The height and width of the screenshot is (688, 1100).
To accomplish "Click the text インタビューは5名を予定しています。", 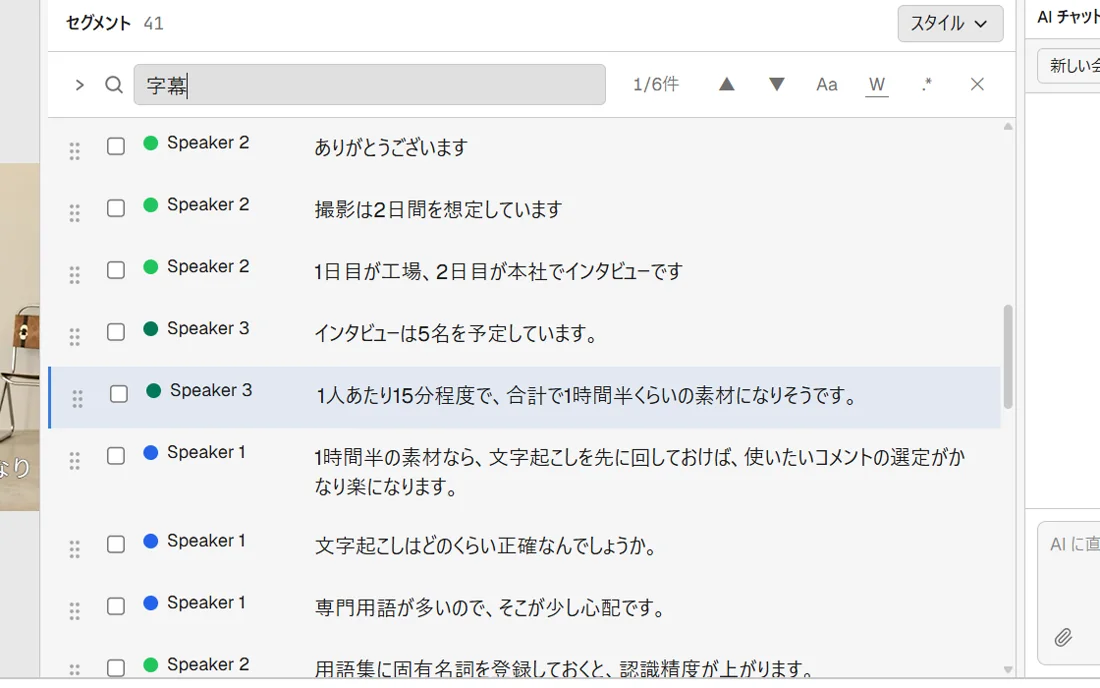I will pyautogui.click(x=456, y=333).
